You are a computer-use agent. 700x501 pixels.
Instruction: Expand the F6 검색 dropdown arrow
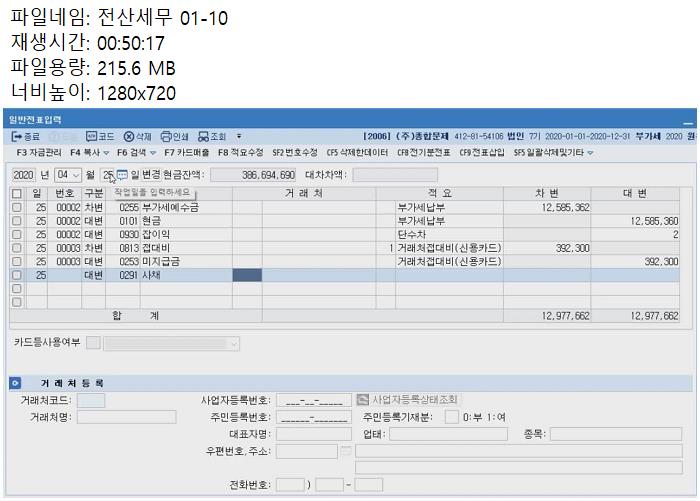(x=153, y=153)
